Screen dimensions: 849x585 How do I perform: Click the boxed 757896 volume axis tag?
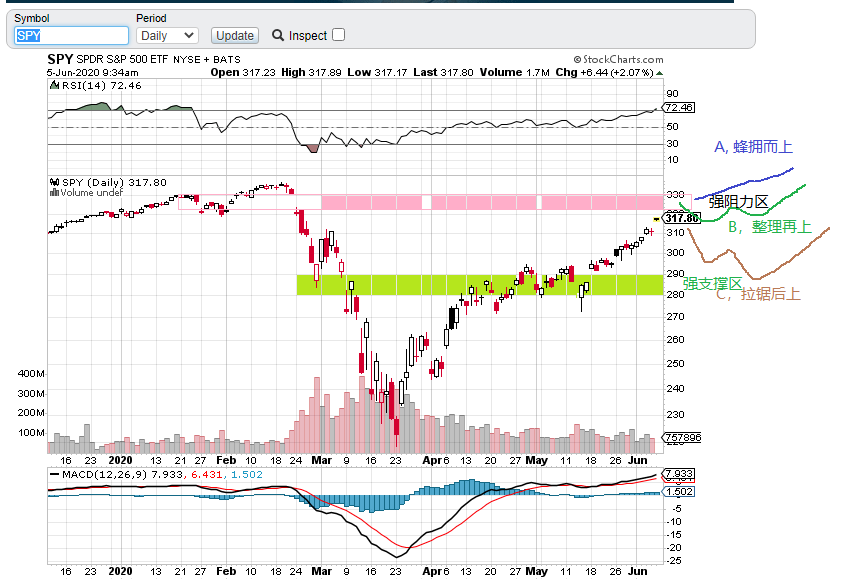tap(682, 437)
